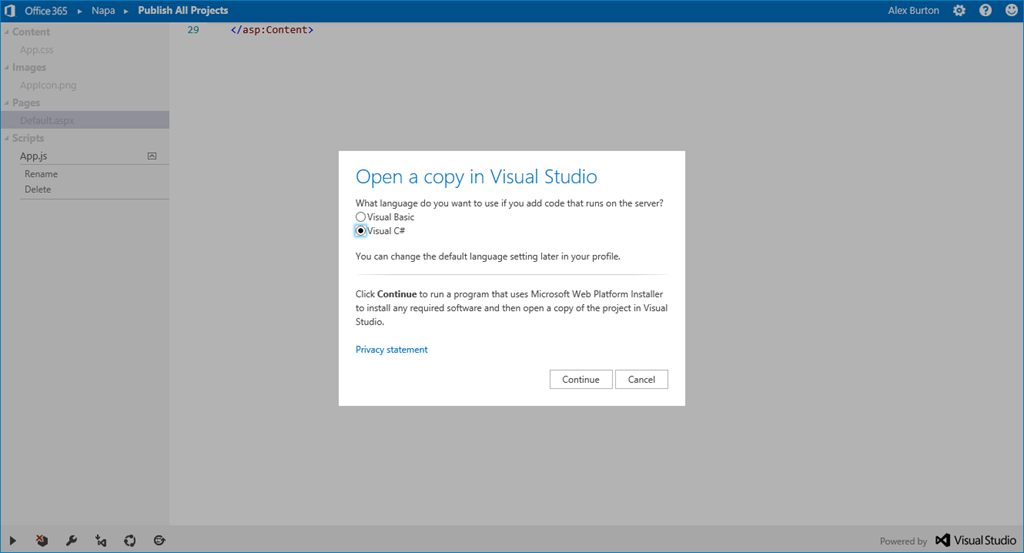Collapse the Images folder triangle
This screenshot has width=1024, height=553.
[7, 67]
